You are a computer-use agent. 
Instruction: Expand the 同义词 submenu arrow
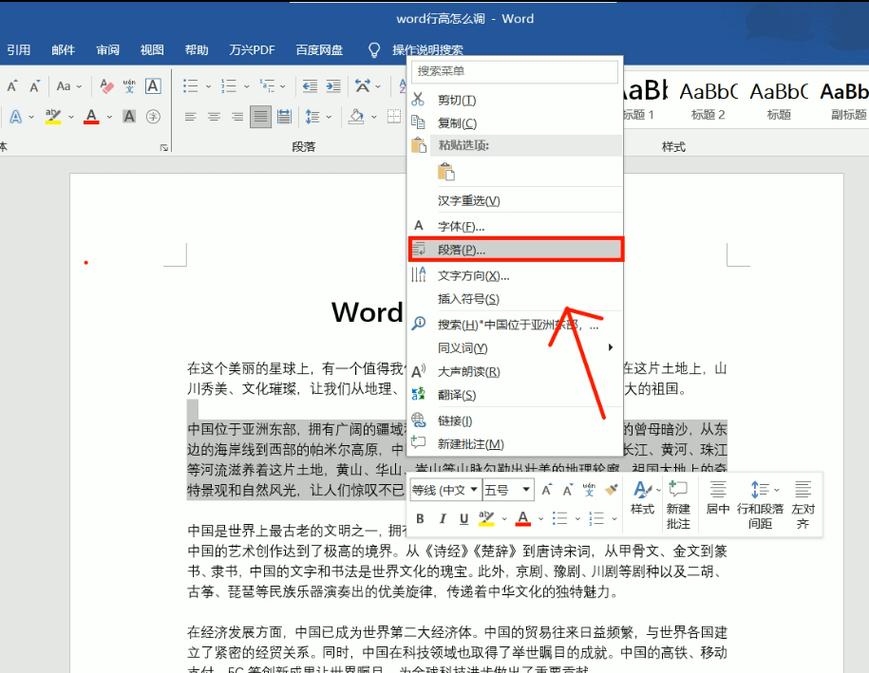(610, 348)
